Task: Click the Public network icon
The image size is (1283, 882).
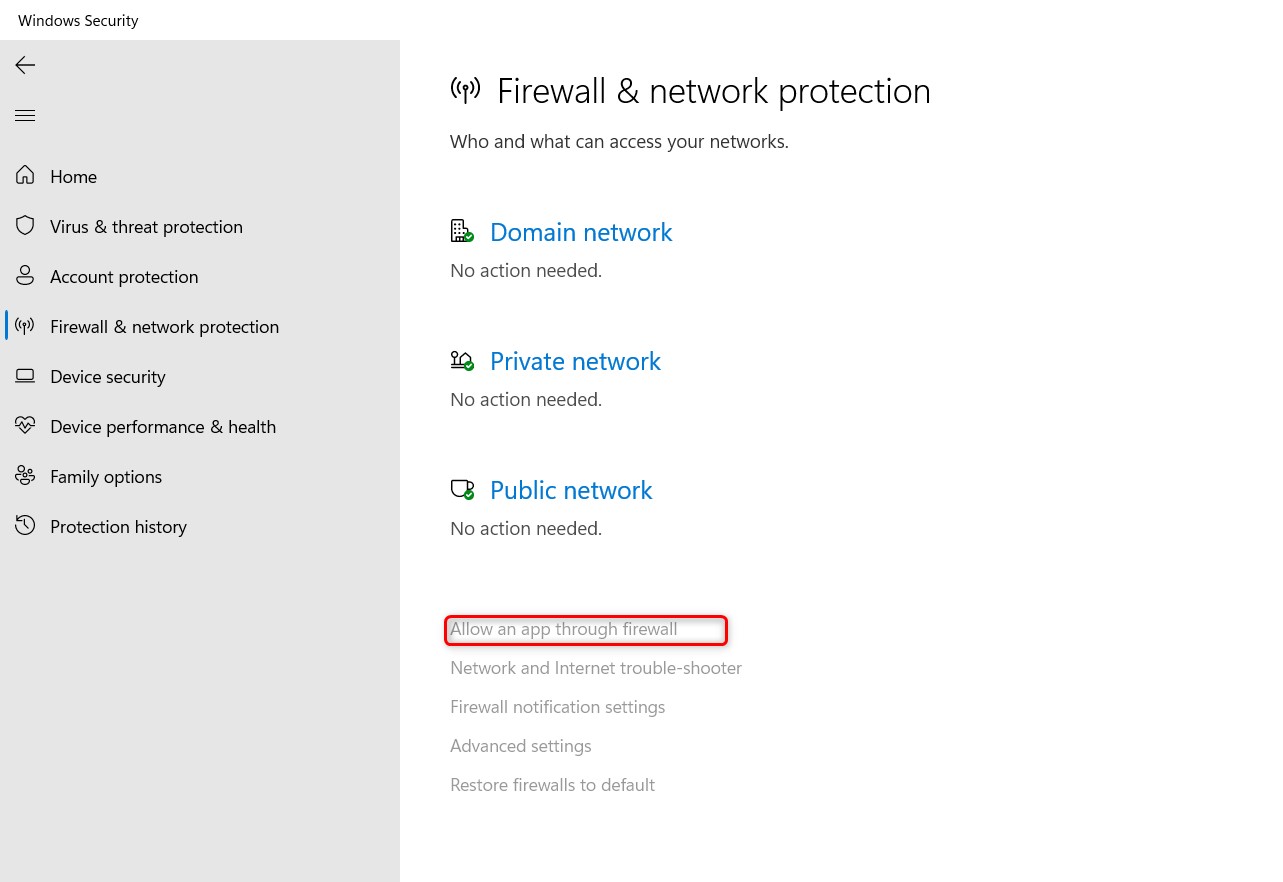Action: tap(462, 489)
